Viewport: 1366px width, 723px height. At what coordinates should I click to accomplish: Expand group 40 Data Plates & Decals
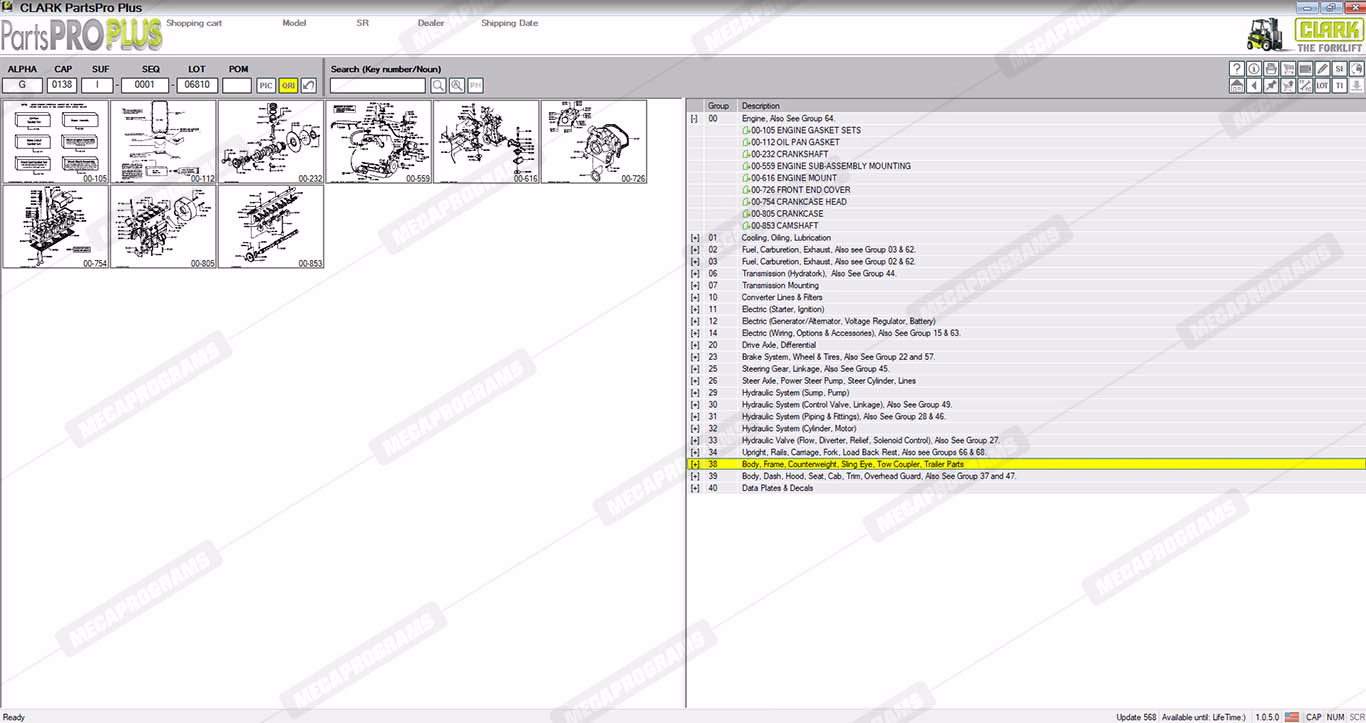tap(694, 488)
